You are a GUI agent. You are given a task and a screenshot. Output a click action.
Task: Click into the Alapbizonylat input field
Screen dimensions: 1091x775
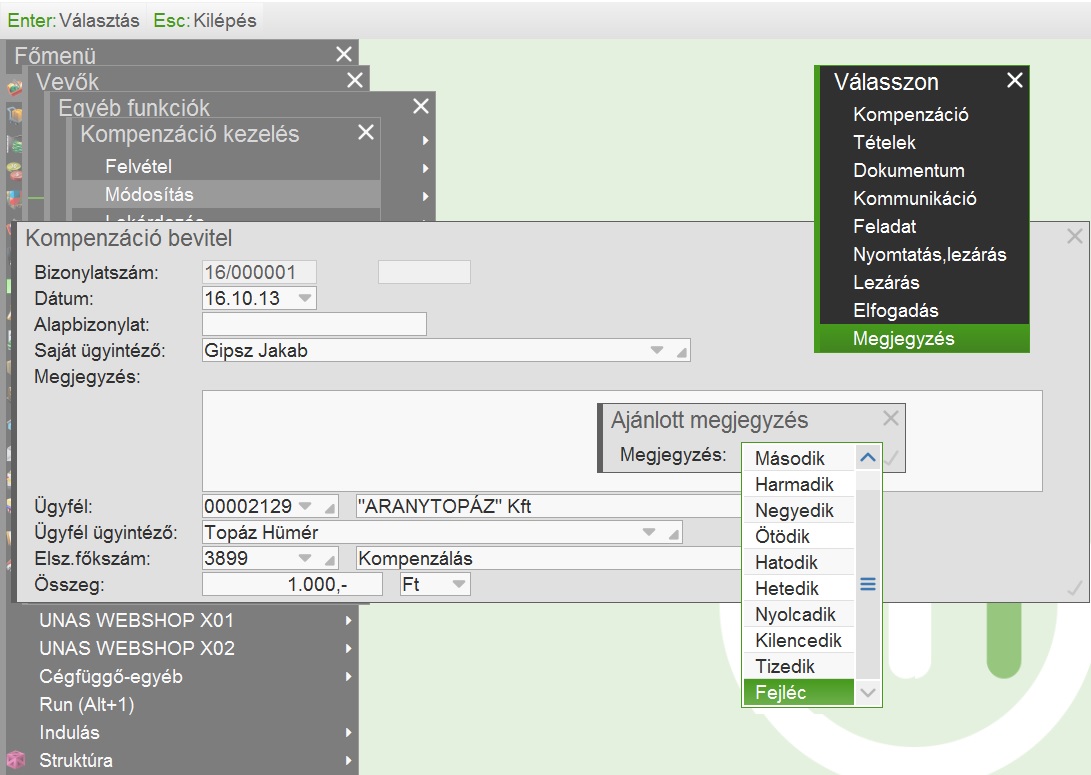[314, 324]
